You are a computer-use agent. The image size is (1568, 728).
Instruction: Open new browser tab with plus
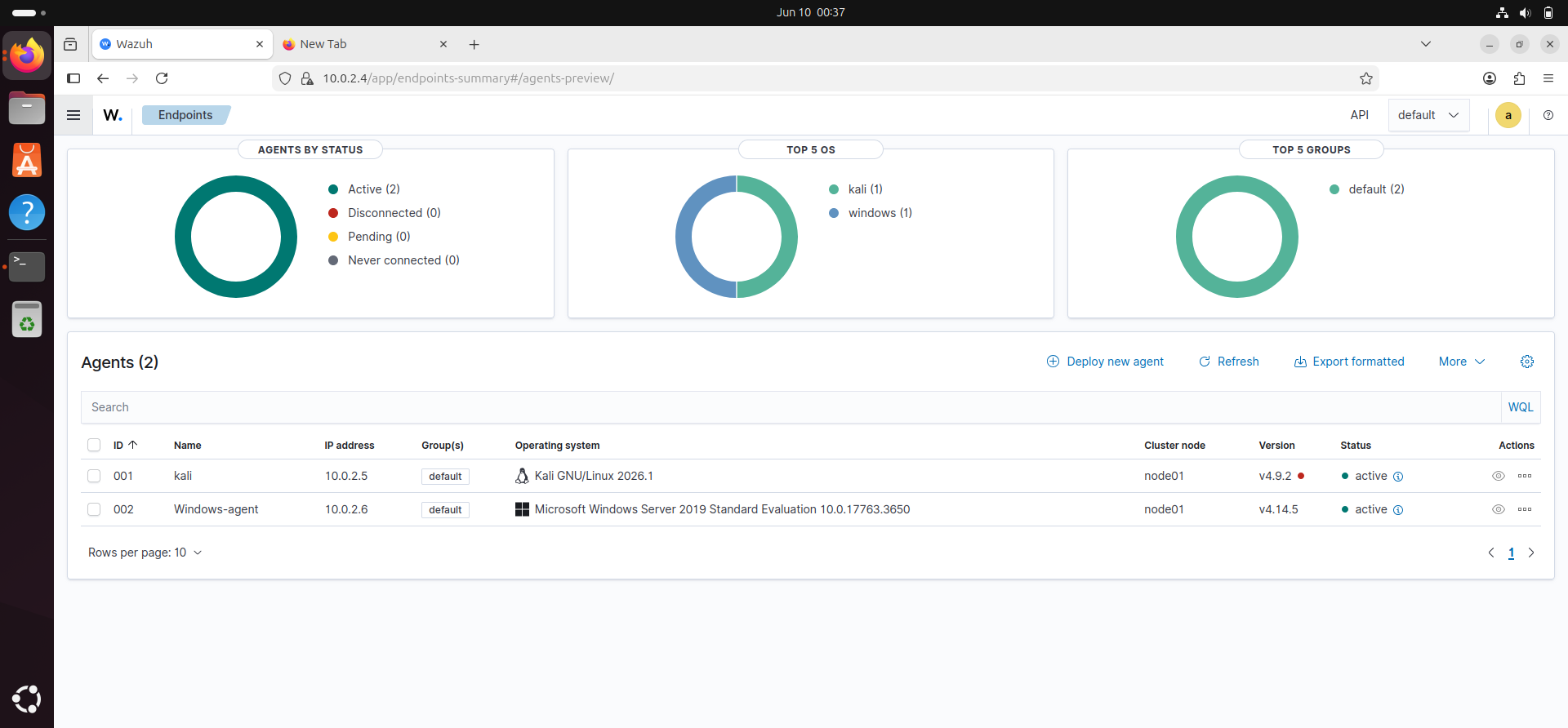point(474,44)
